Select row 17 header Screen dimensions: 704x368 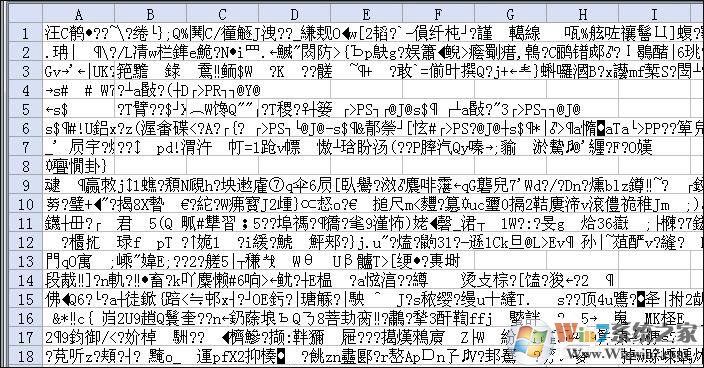pyautogui.click(x=26, y=337)
